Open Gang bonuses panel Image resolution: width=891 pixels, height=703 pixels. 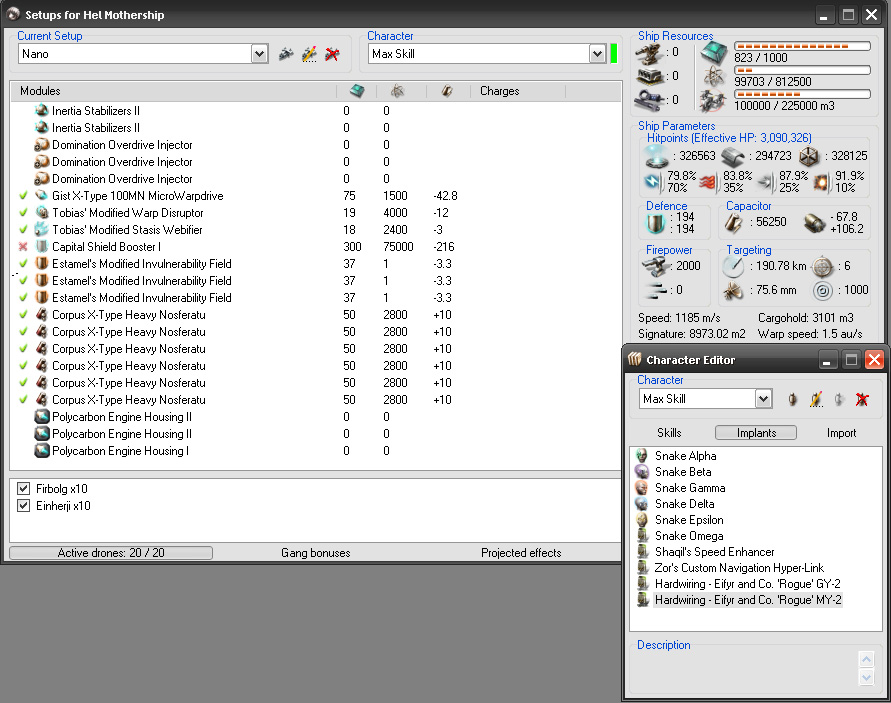tap(315, 552)
